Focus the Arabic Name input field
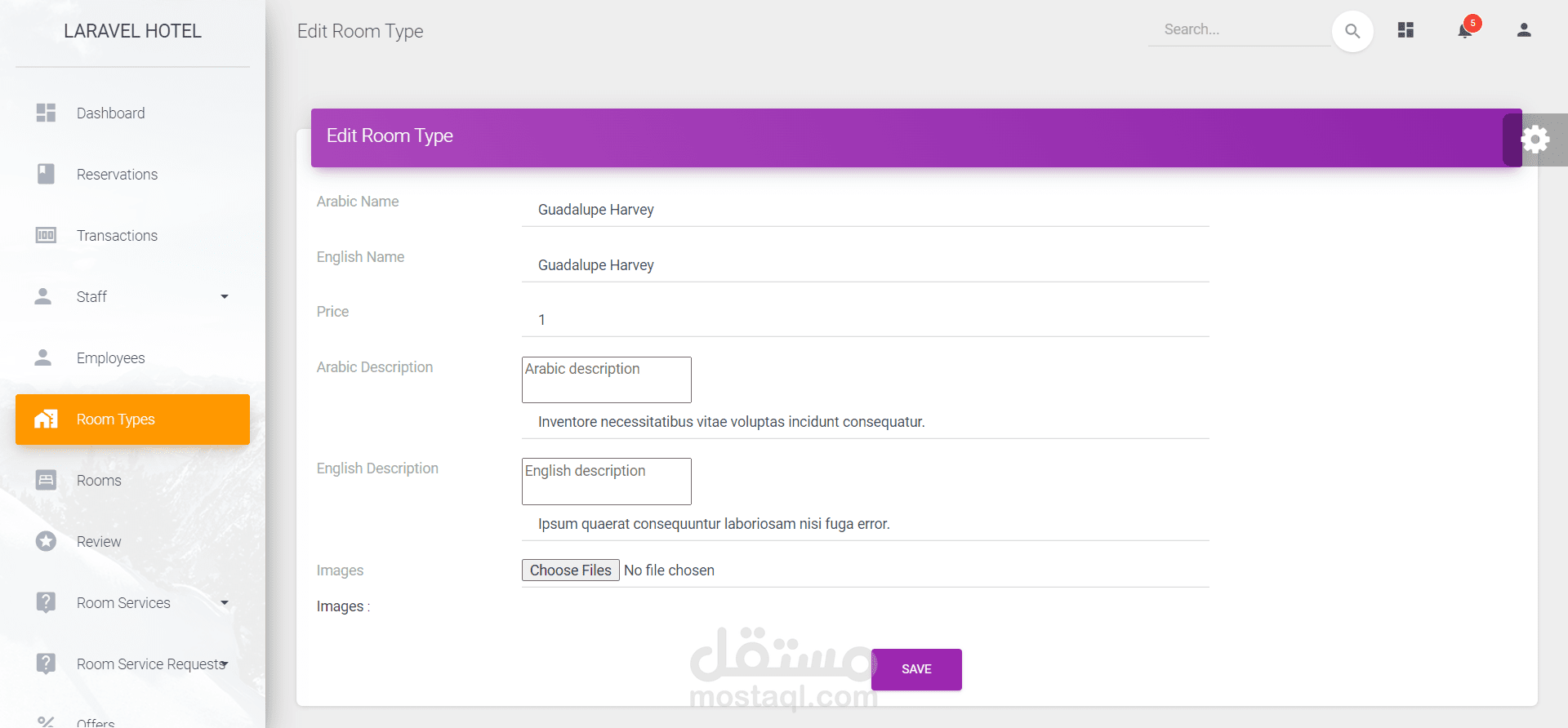This screenshot has width=1568, height=728. tap(866, 210)
